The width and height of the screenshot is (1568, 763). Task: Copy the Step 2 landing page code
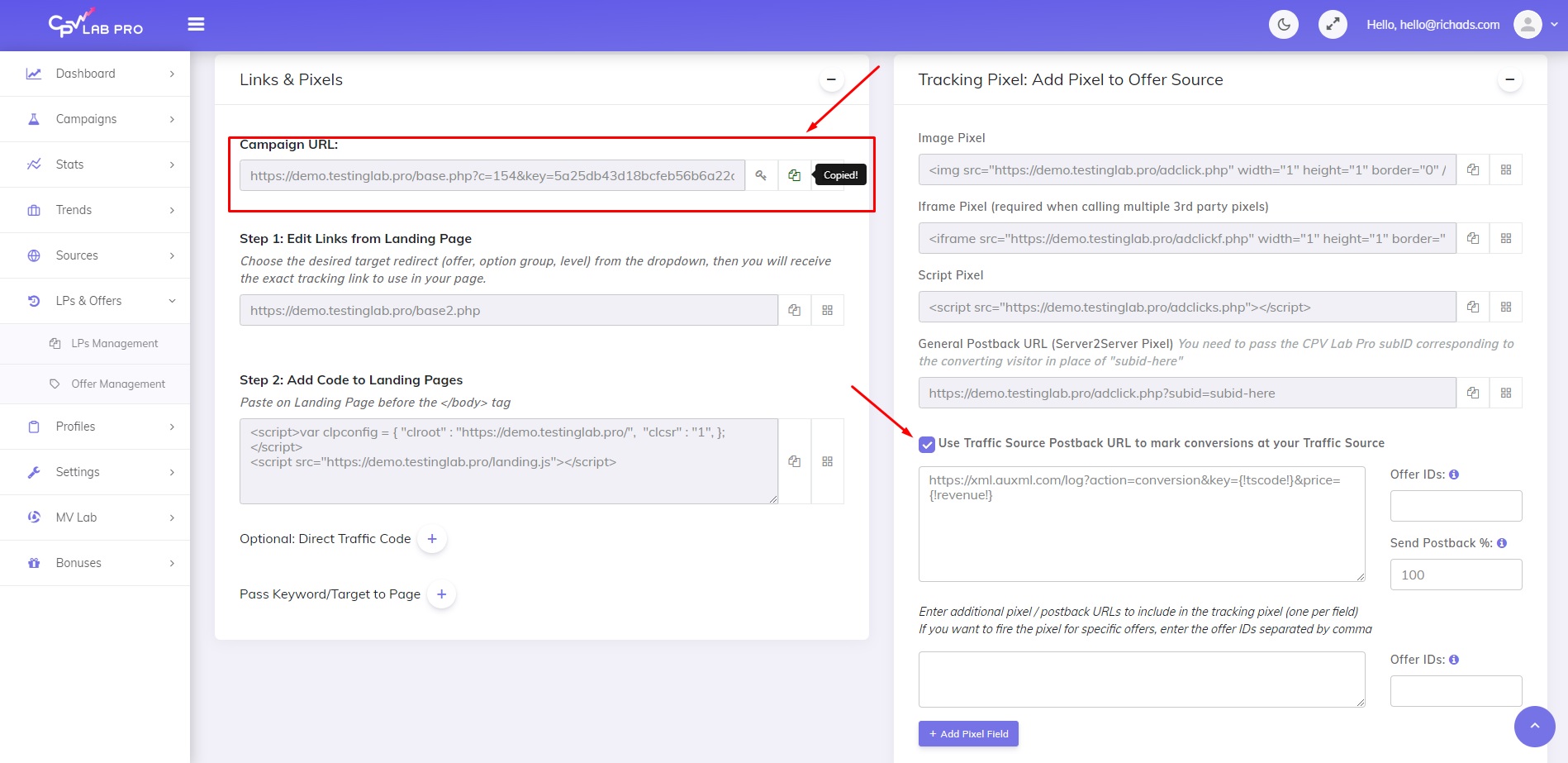click(x=794, y=461)
